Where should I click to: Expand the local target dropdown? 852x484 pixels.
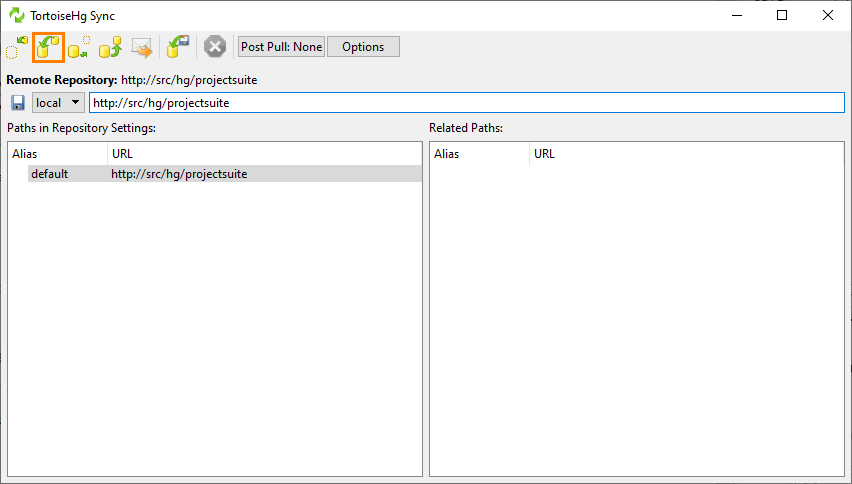[58, 103]
